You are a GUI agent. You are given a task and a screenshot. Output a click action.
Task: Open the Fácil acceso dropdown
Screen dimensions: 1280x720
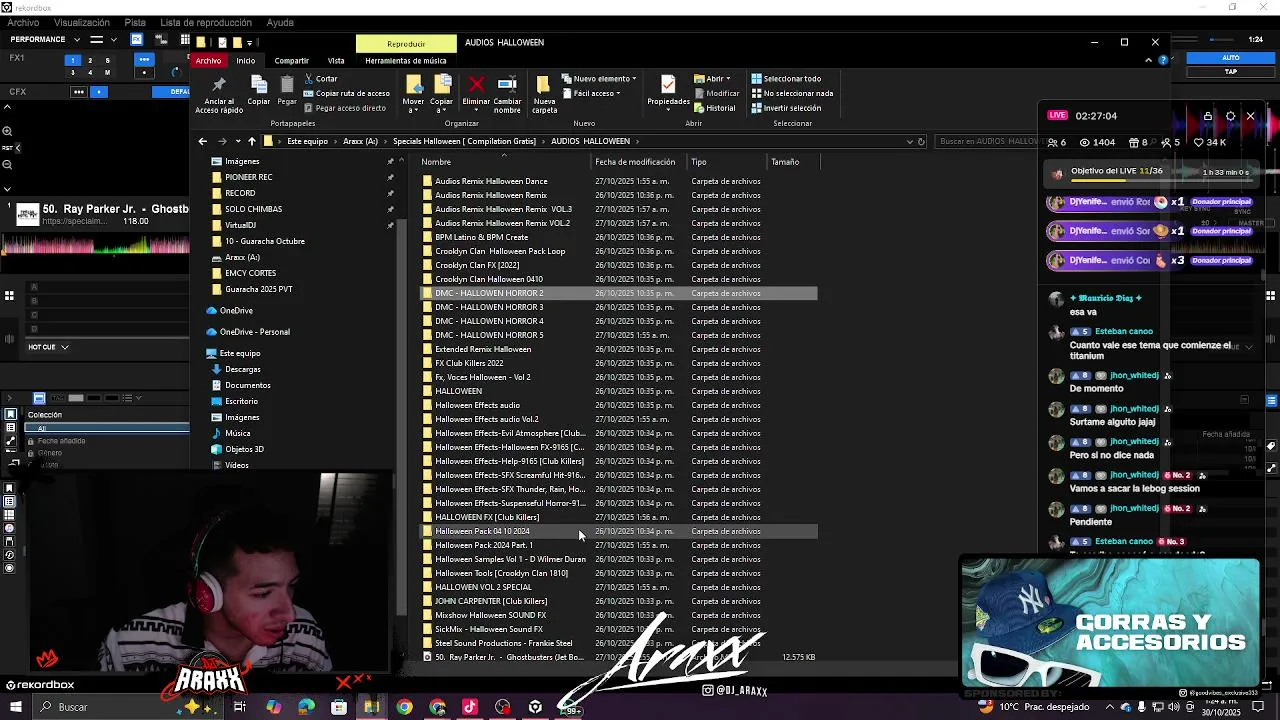pos(593,93)
